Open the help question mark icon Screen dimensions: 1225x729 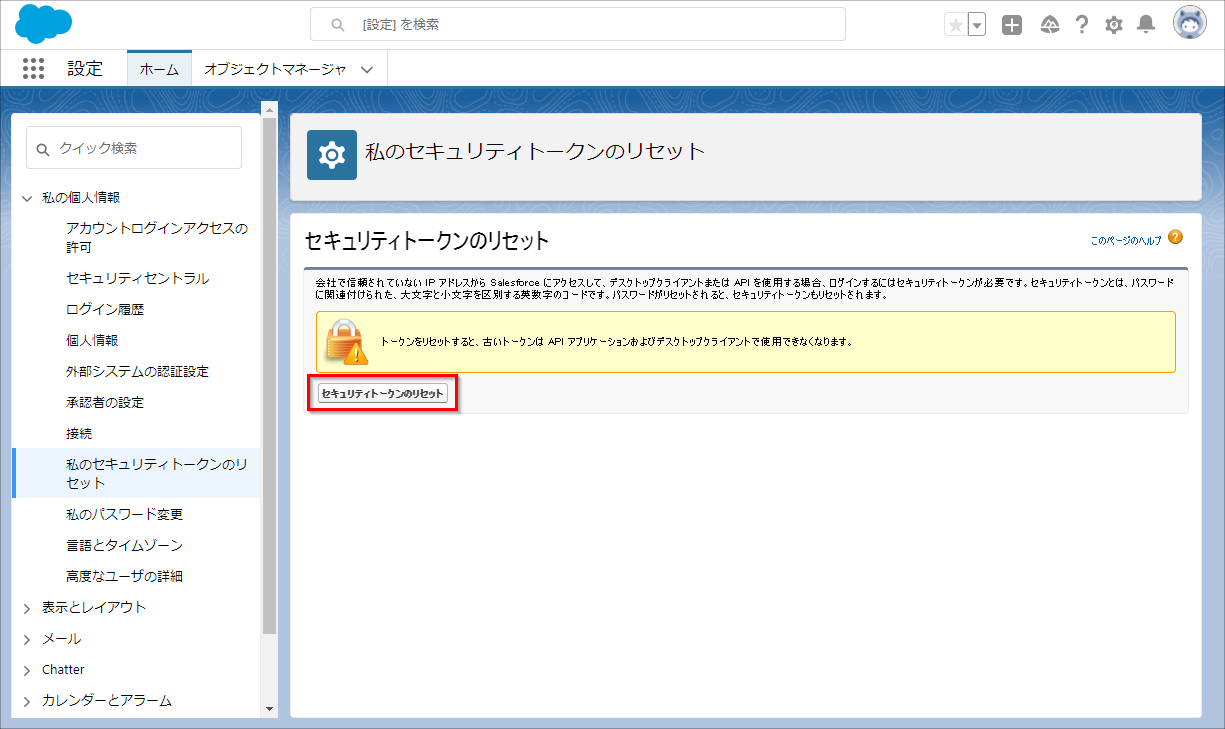point(1081,25)
